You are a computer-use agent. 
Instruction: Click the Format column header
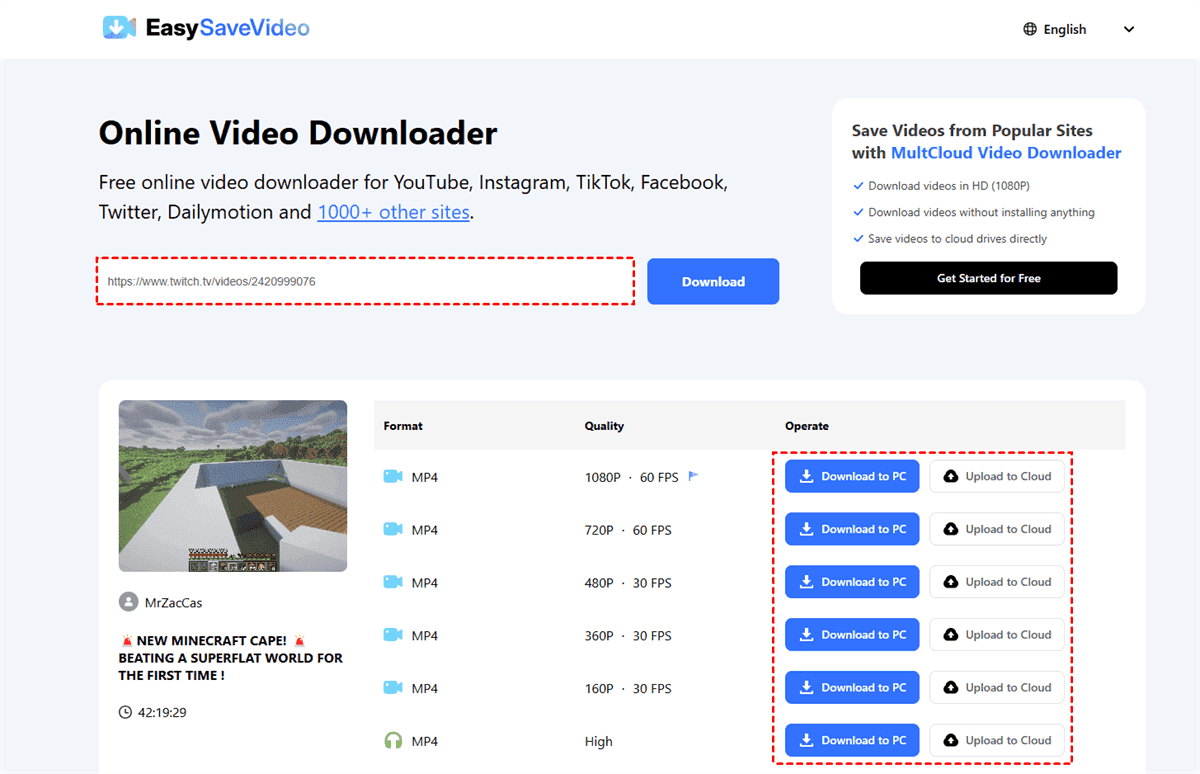click(x=403, y=426)
